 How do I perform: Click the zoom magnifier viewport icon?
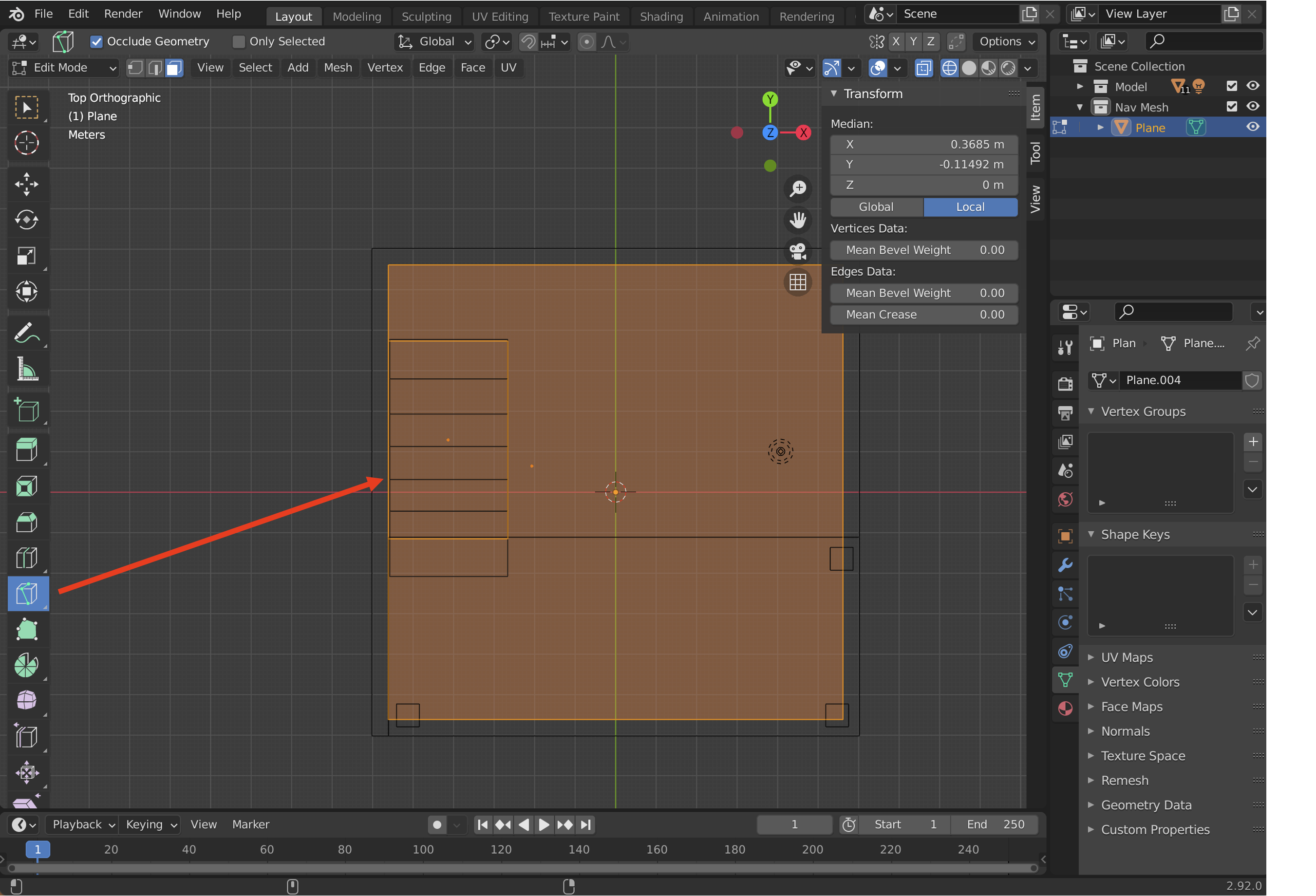point(798,188)
